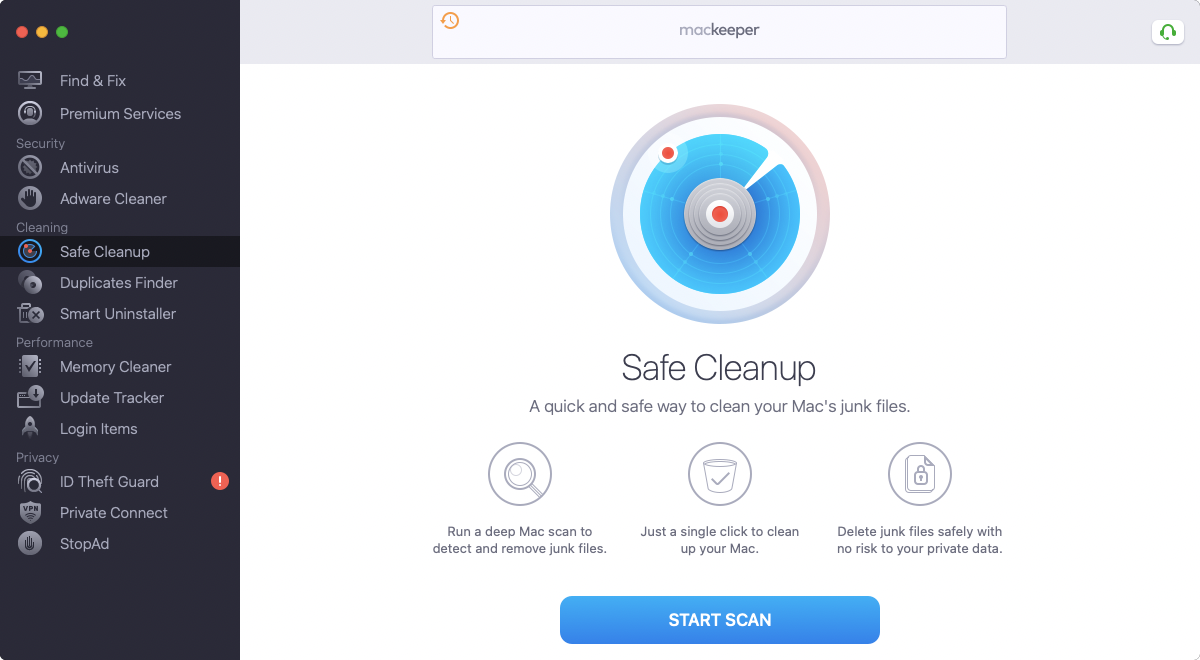Screen dimensions: 1200x660
Task: Click the ID Theft Guard fingerprint icon
Action: coord(30,482)
